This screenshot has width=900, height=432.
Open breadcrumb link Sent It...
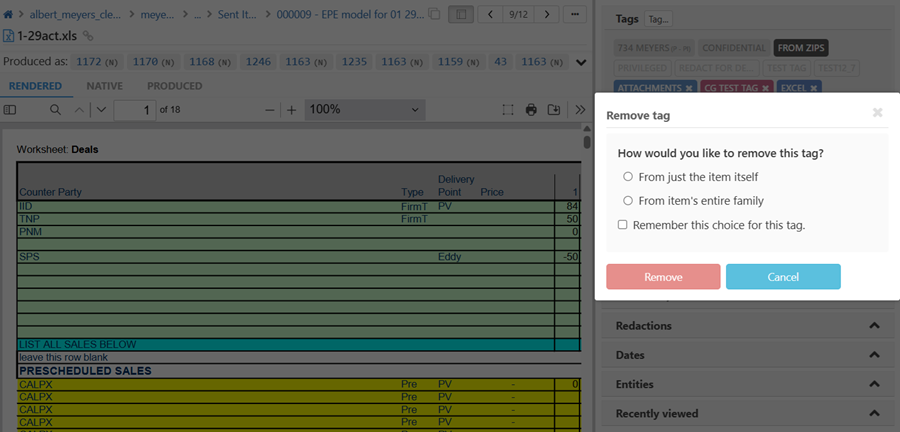coord(237,15)
